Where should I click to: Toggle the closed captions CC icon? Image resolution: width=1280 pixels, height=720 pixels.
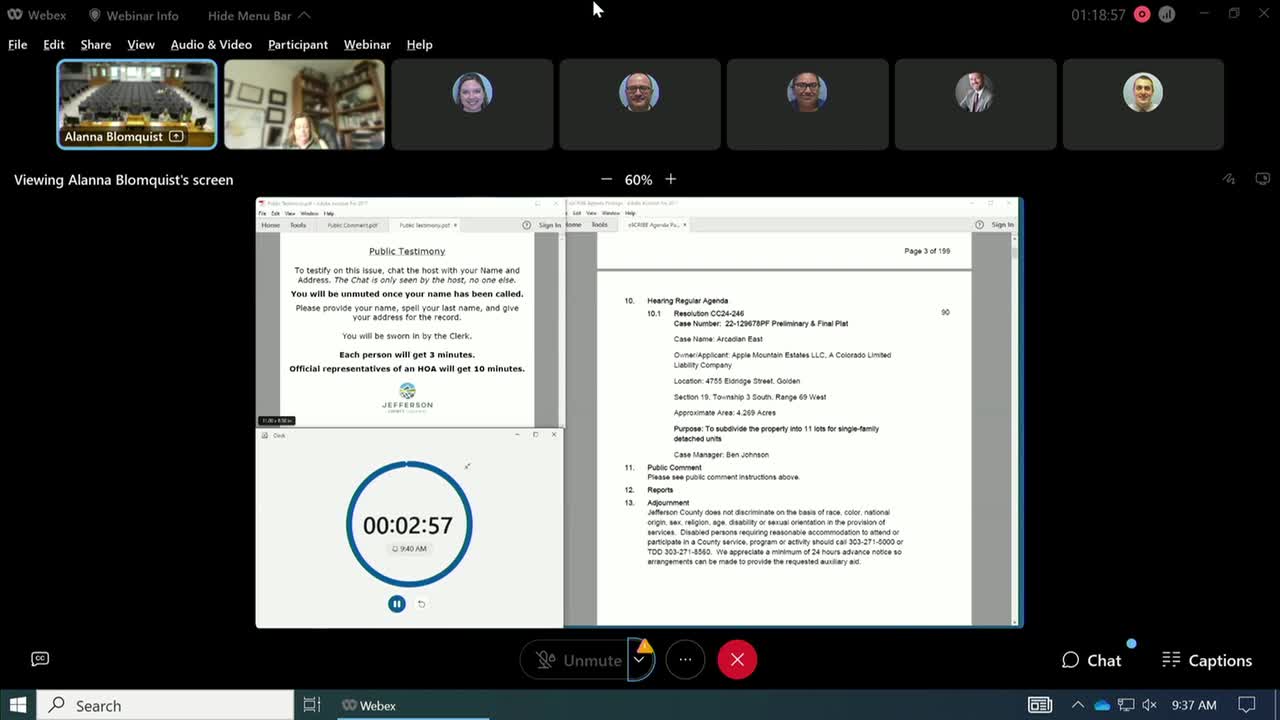pos(40,658)
